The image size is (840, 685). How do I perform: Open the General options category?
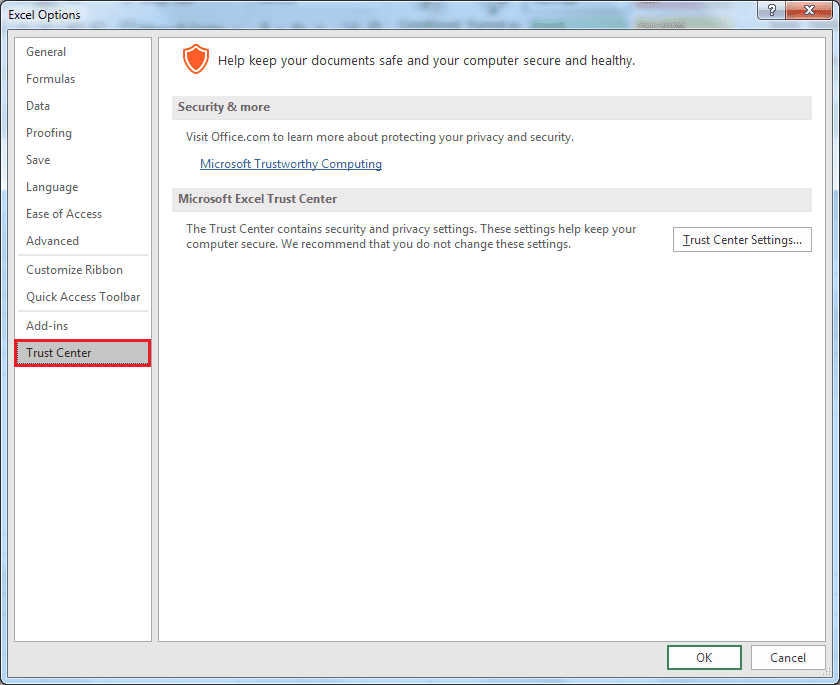(83, 52)
